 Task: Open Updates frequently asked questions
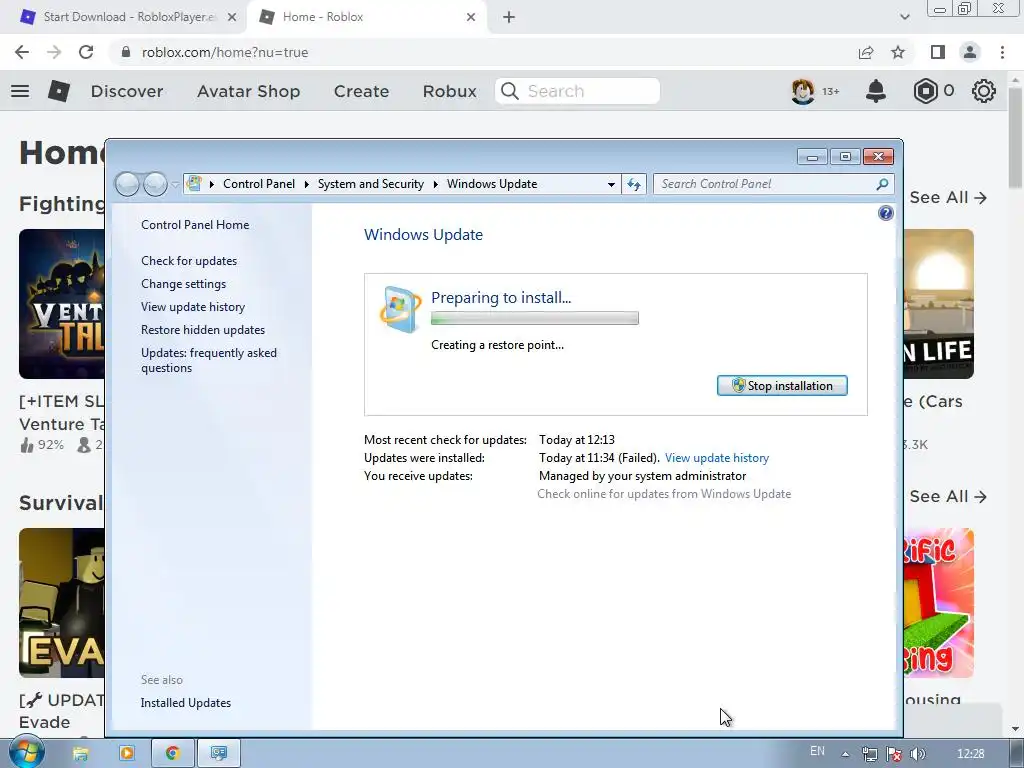209,360
